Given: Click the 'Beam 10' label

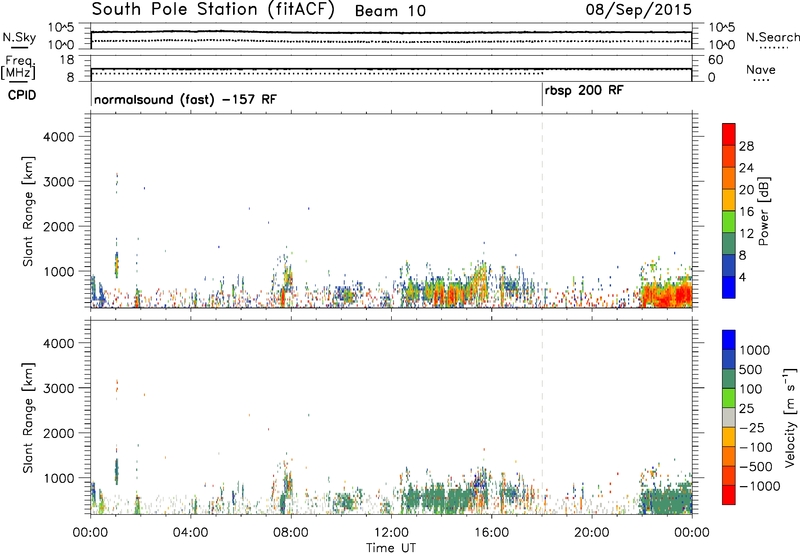Looking at the screenshot, I should [390, 11].
